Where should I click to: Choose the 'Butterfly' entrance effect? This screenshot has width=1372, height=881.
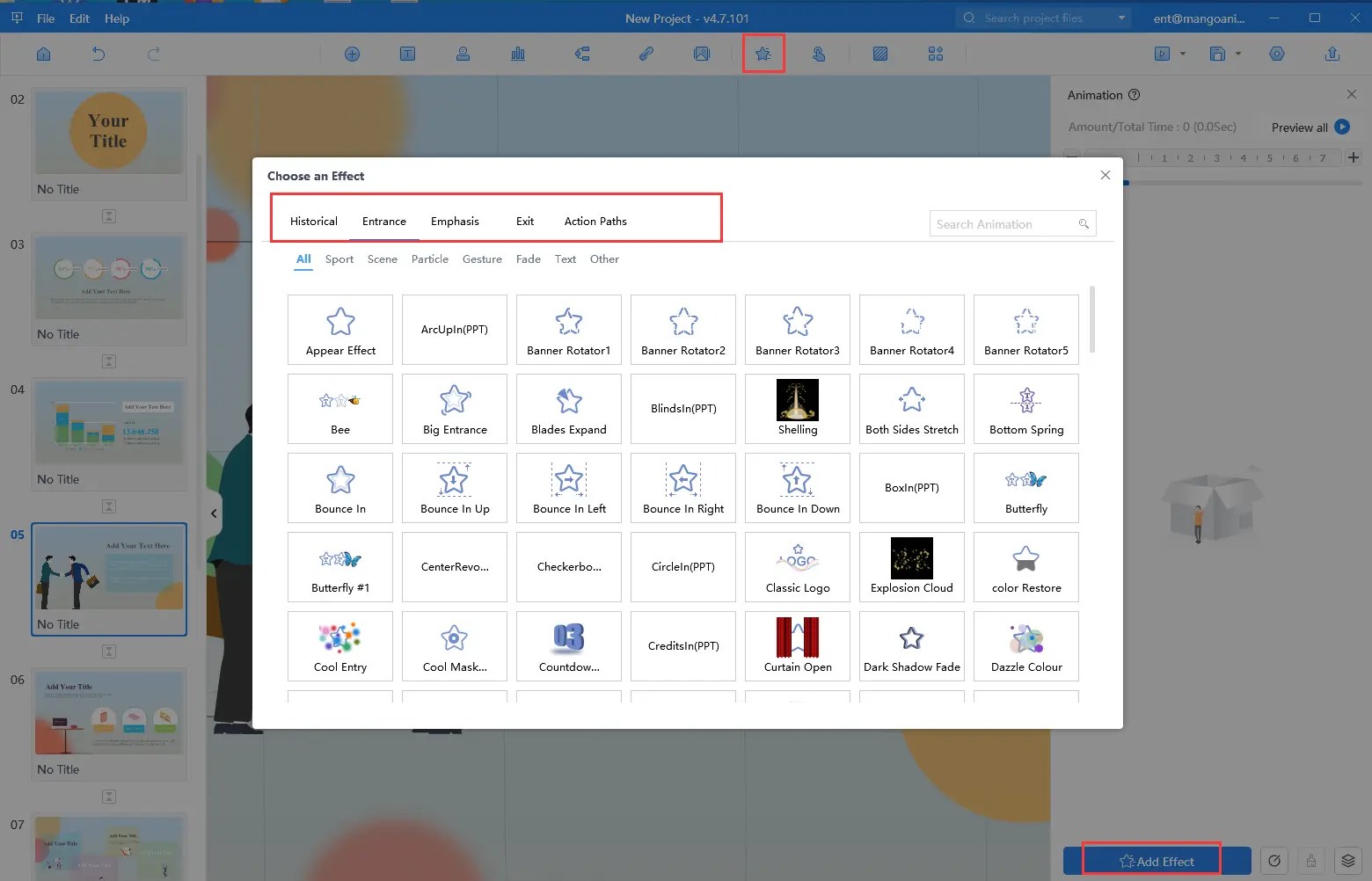(x=1025, y=487)
